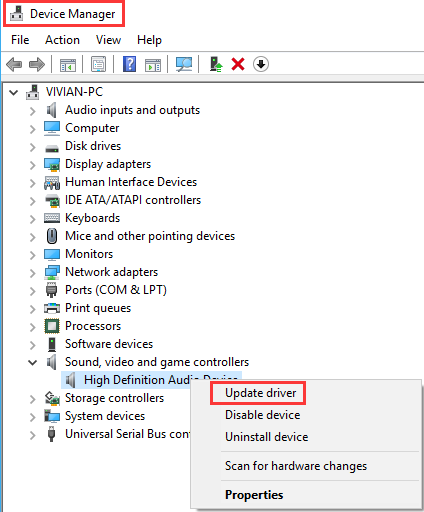Click the Forward arrow toolbar icon

pos(37,64)
